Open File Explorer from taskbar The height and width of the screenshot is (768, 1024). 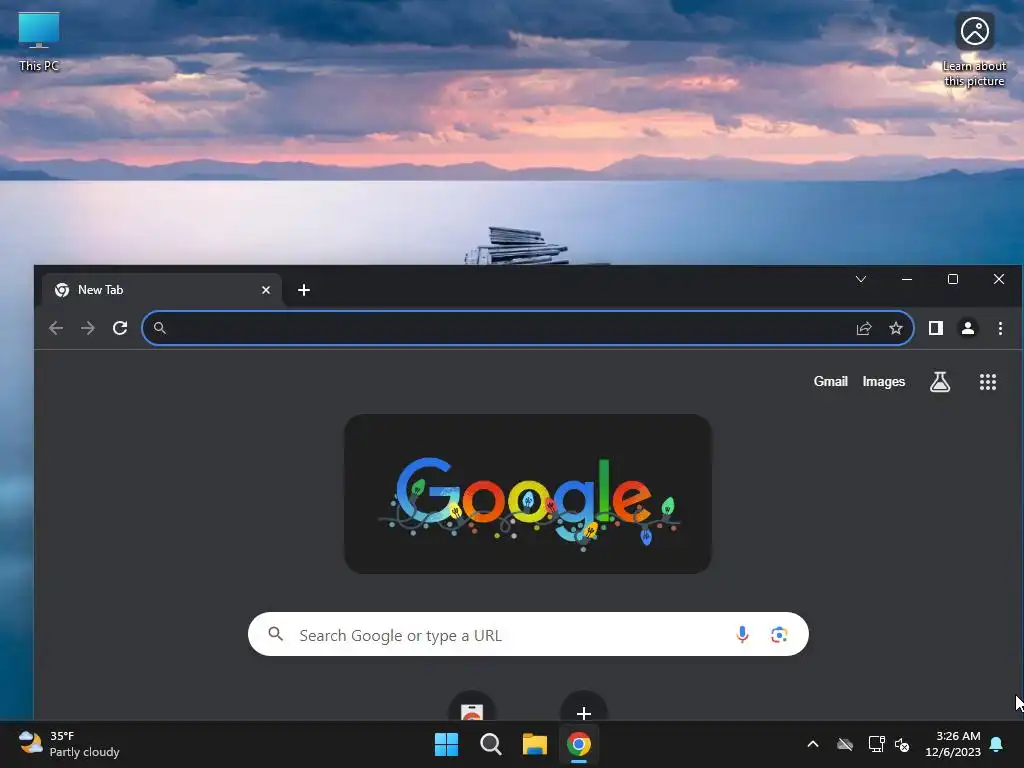click(534, 744)
